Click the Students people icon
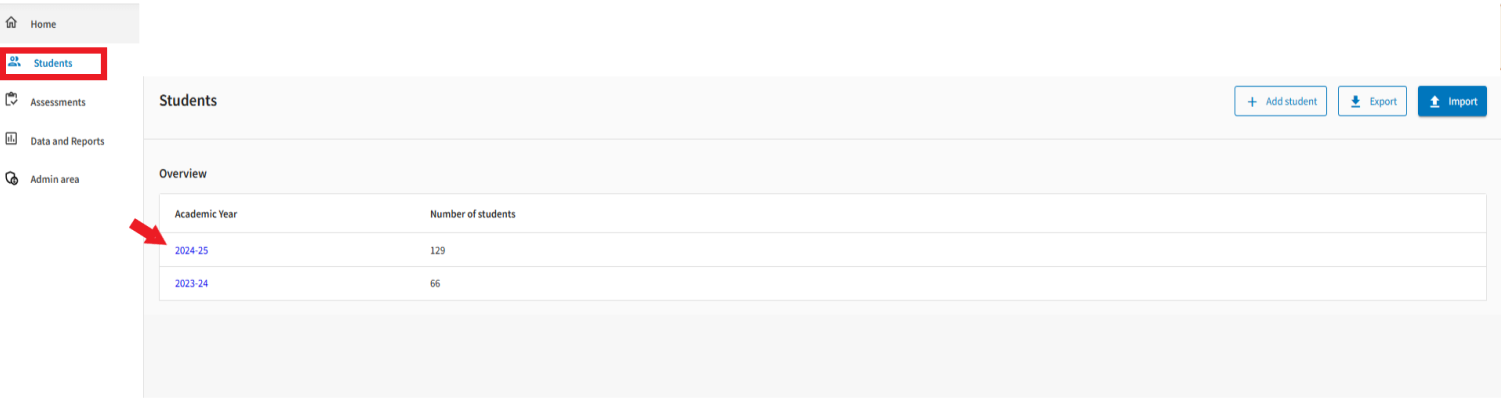This screenshot has height=399, width=1501. 14,62
